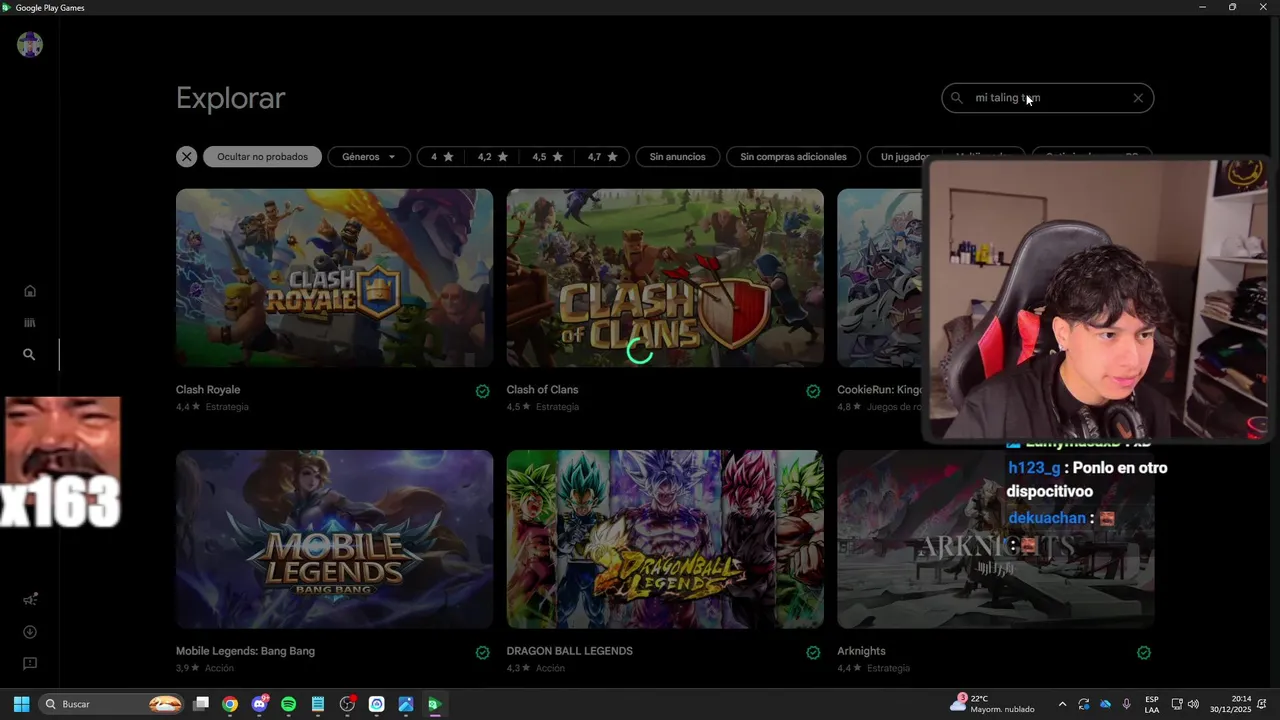Click the microphone icon in the system tray
The height and width of the screenshot is (720, 1280).
pyautogui.click(x=1127, y=704)
